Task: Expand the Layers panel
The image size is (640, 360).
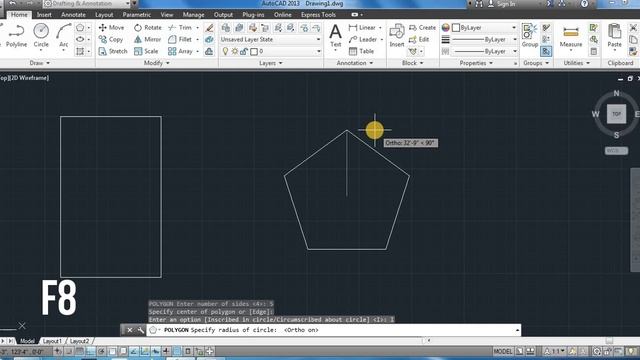Action: (x=271, y=63)
